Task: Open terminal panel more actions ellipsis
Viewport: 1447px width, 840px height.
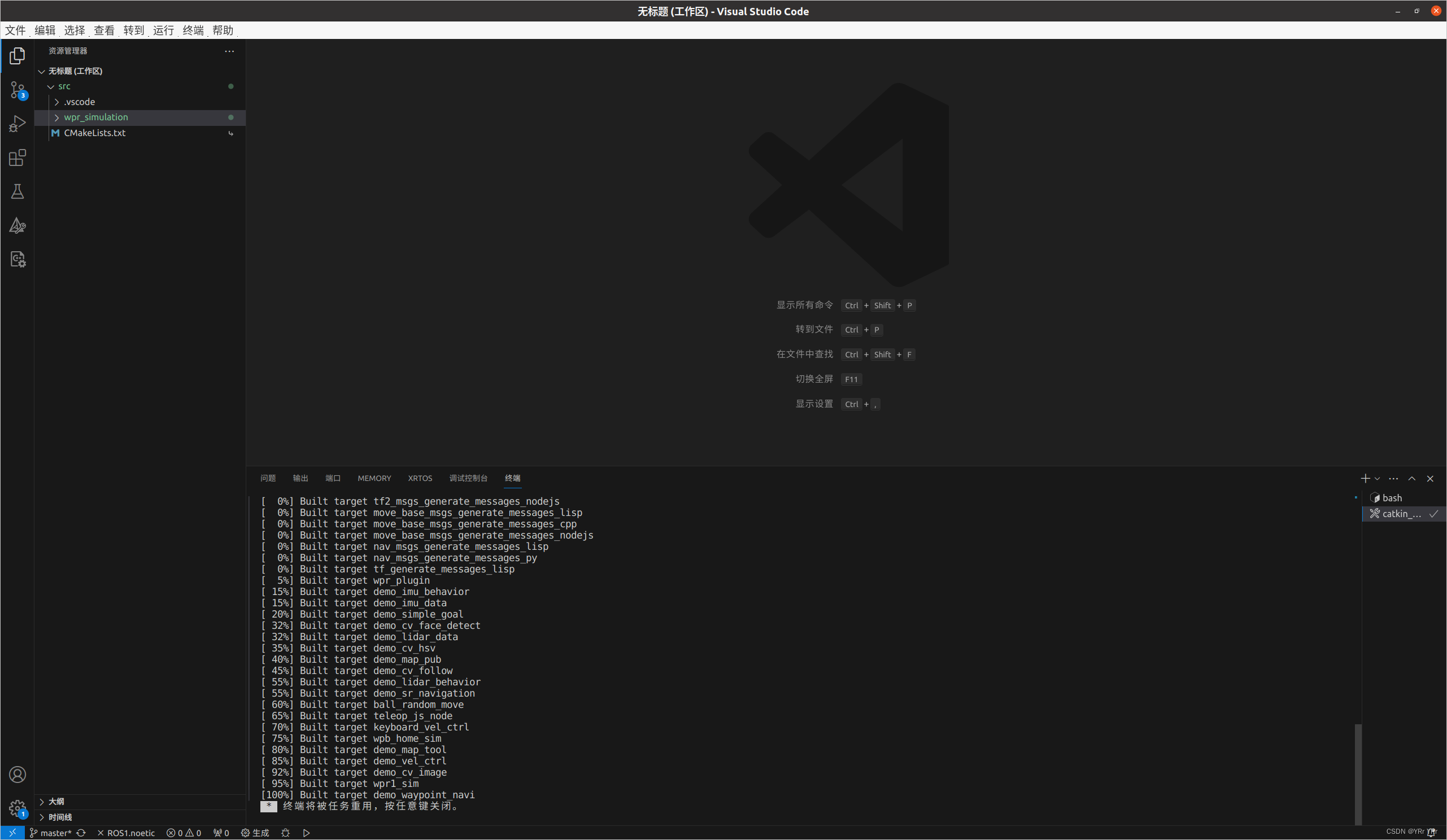Action: pos(1393,479)
